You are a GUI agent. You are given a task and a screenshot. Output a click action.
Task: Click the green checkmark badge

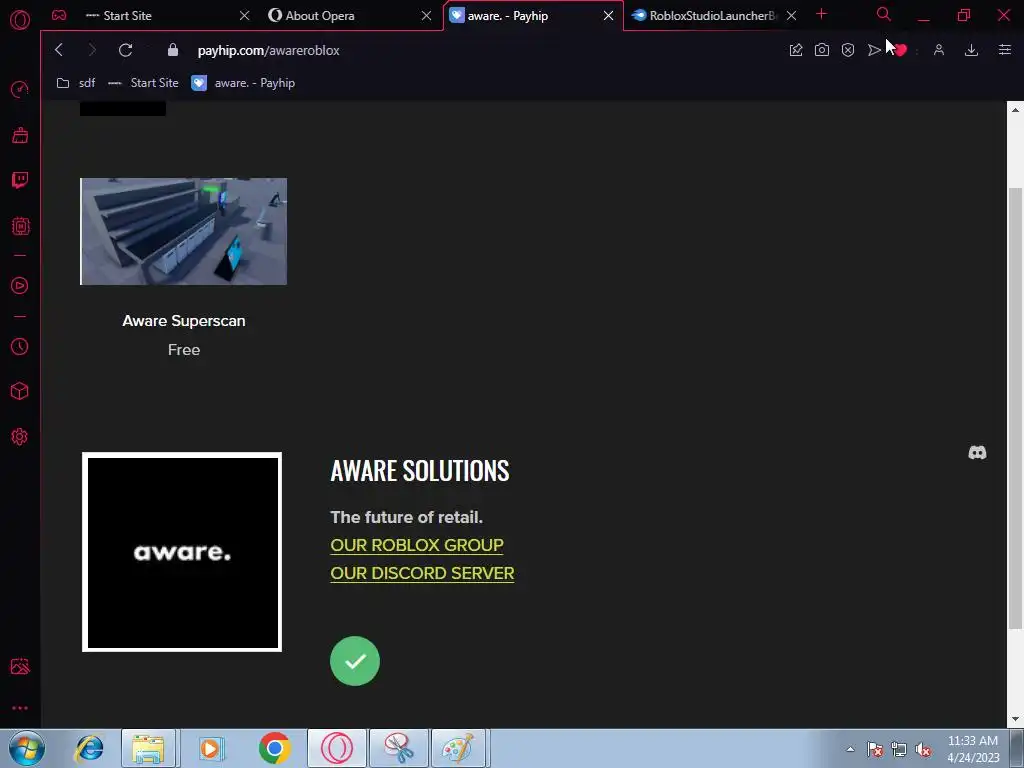tap(355, 661)
